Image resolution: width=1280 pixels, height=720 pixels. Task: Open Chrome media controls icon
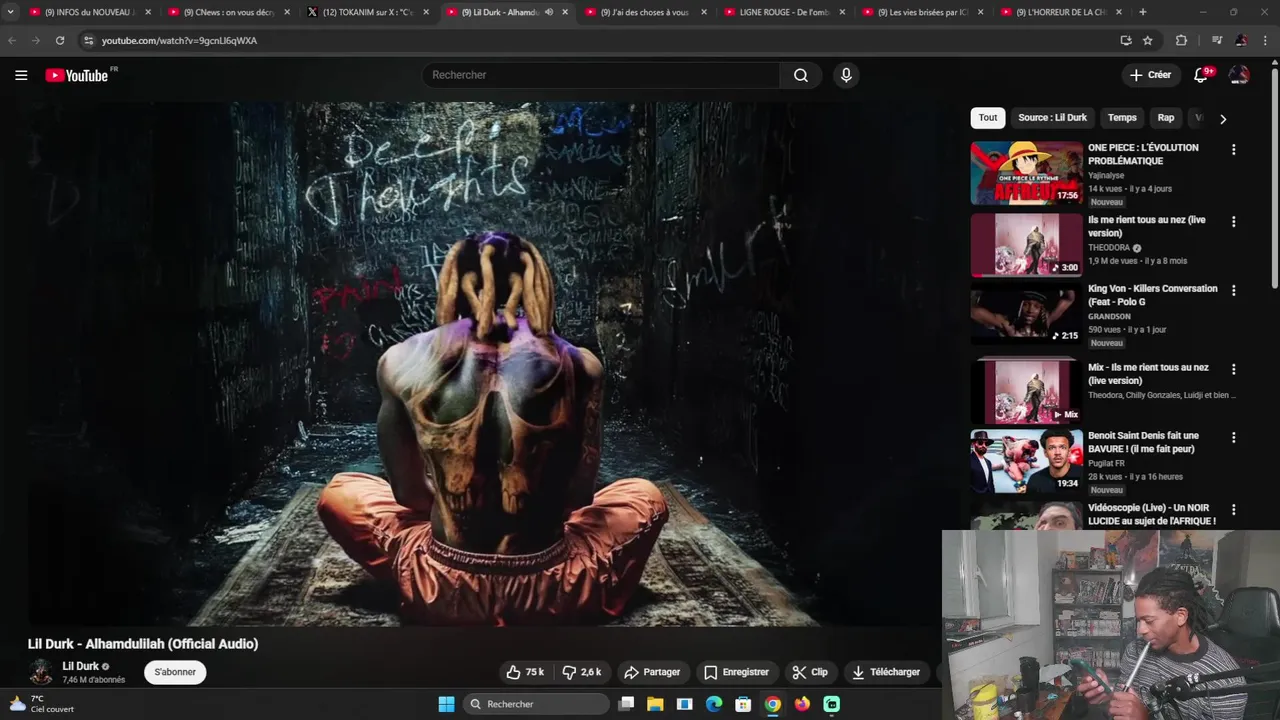coord(1217,40)
